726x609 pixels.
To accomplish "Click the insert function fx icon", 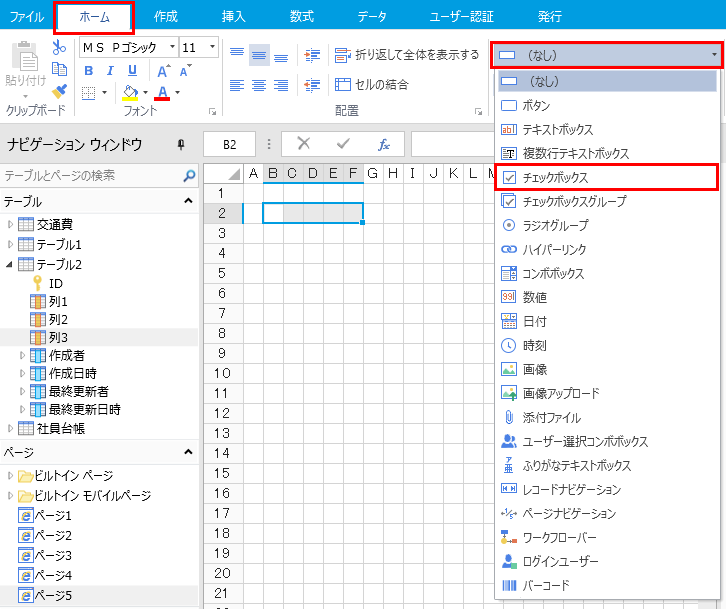I will 383,144.
